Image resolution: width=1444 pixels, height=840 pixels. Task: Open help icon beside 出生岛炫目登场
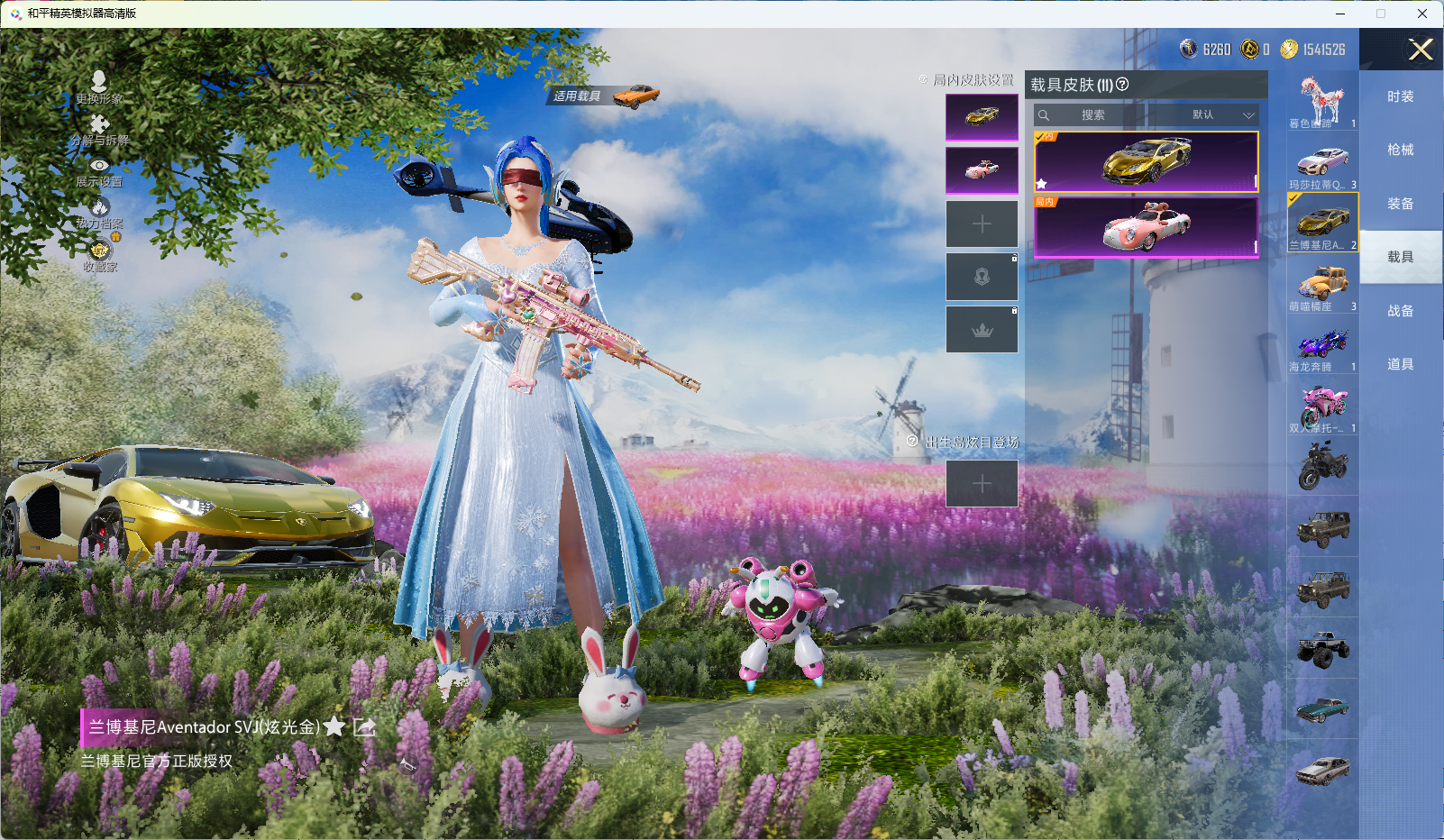click(912, 441)
